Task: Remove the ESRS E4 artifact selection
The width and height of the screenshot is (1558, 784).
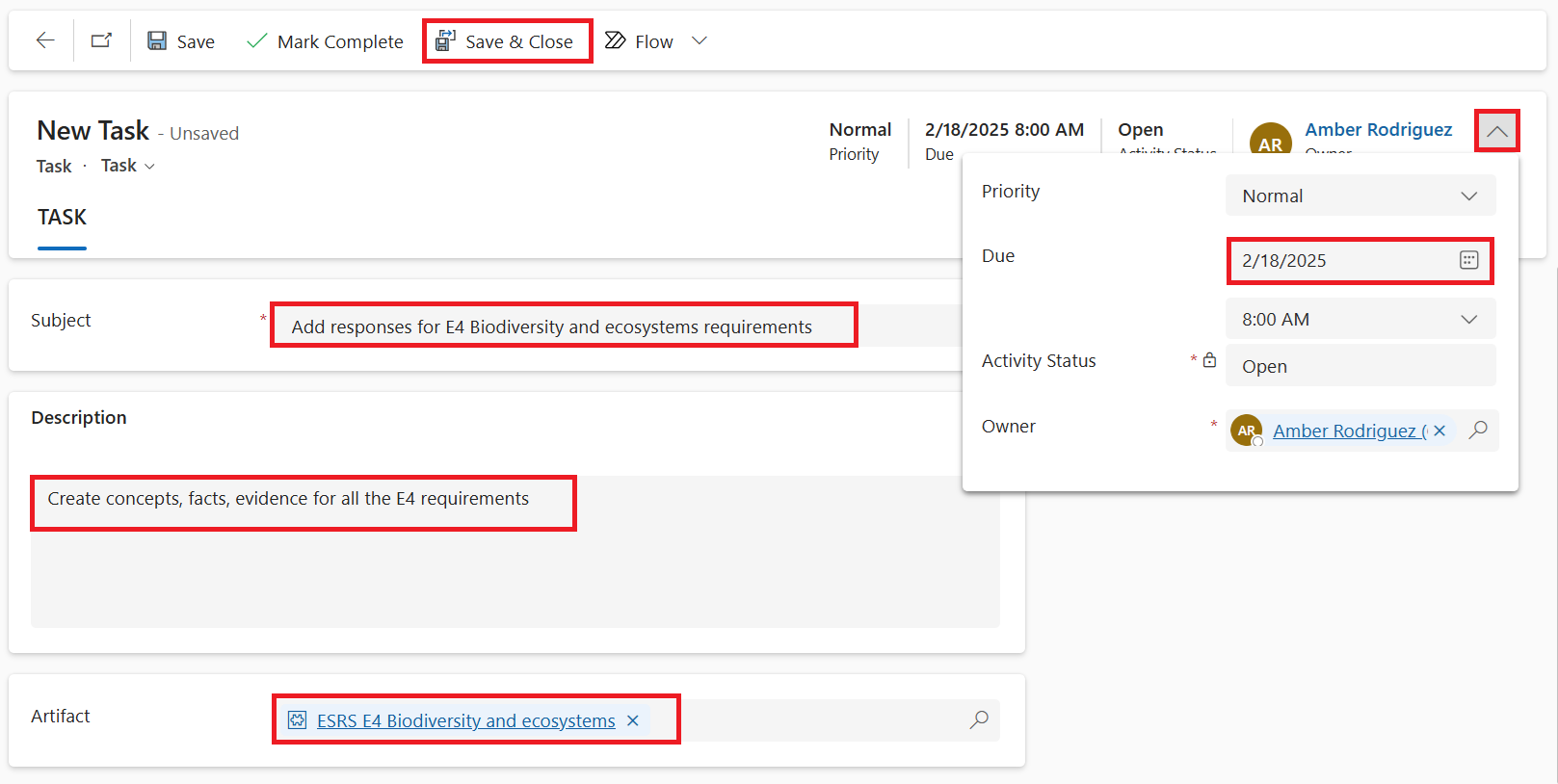Action: click(633, 720)
